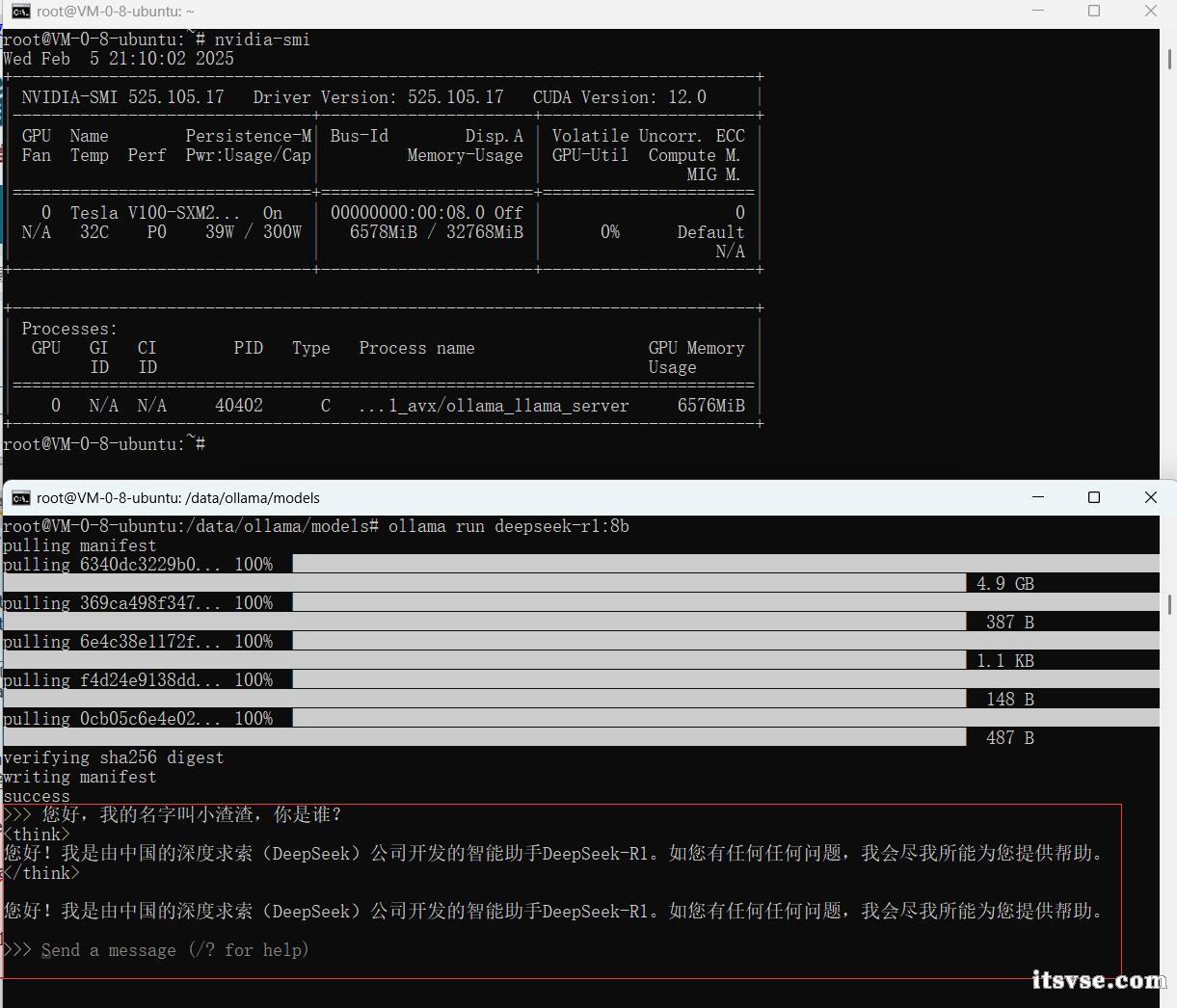
Task: Click the '4.9 GB' download size
Action: (x=1004, y=584)
